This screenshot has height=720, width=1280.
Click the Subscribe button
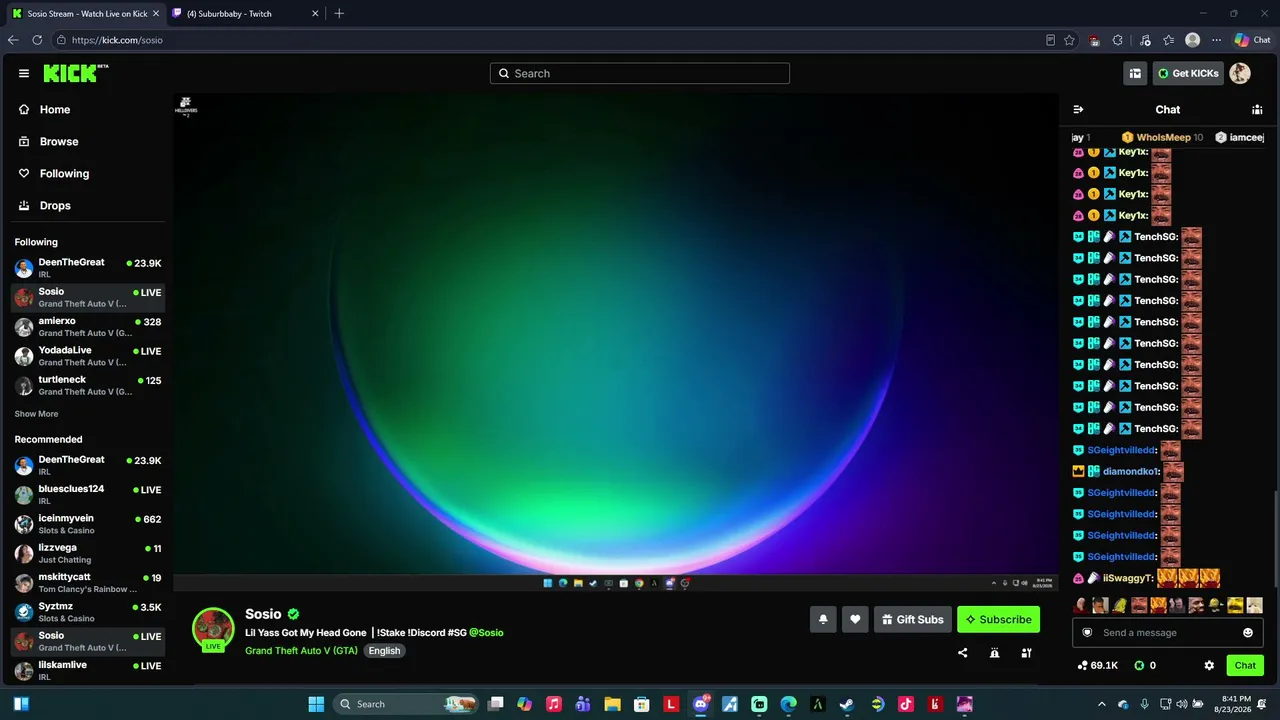tap(998, 619)
